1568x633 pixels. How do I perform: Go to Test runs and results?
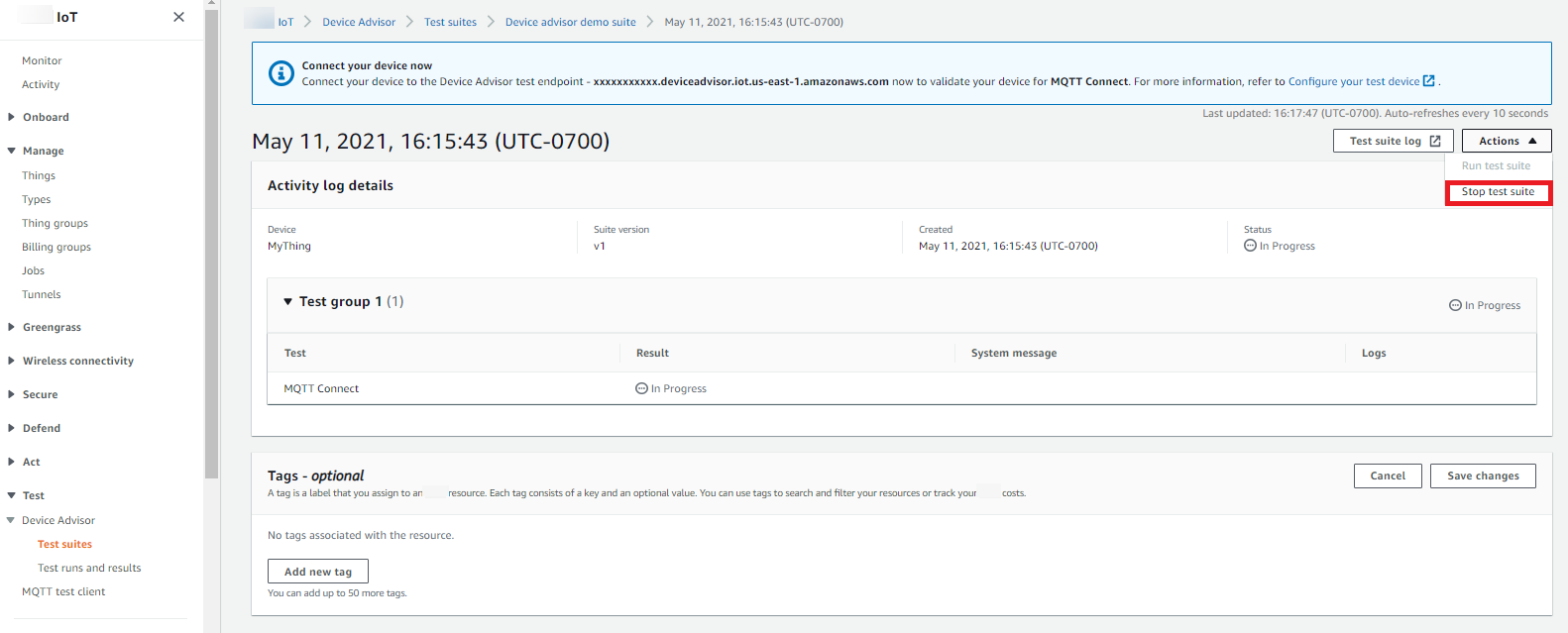[89, 568]
